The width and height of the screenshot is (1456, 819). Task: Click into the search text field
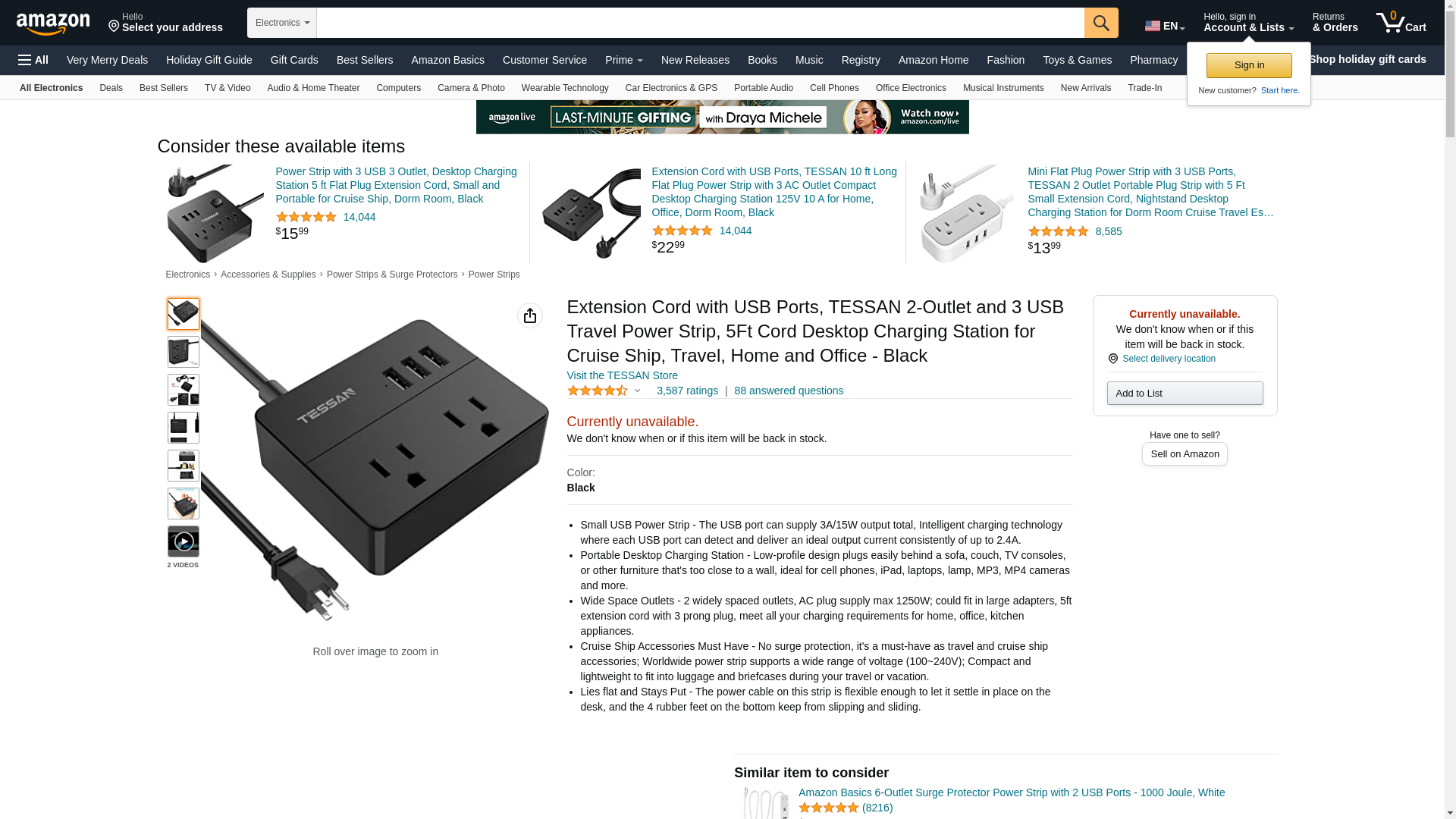tap(701, 23)
